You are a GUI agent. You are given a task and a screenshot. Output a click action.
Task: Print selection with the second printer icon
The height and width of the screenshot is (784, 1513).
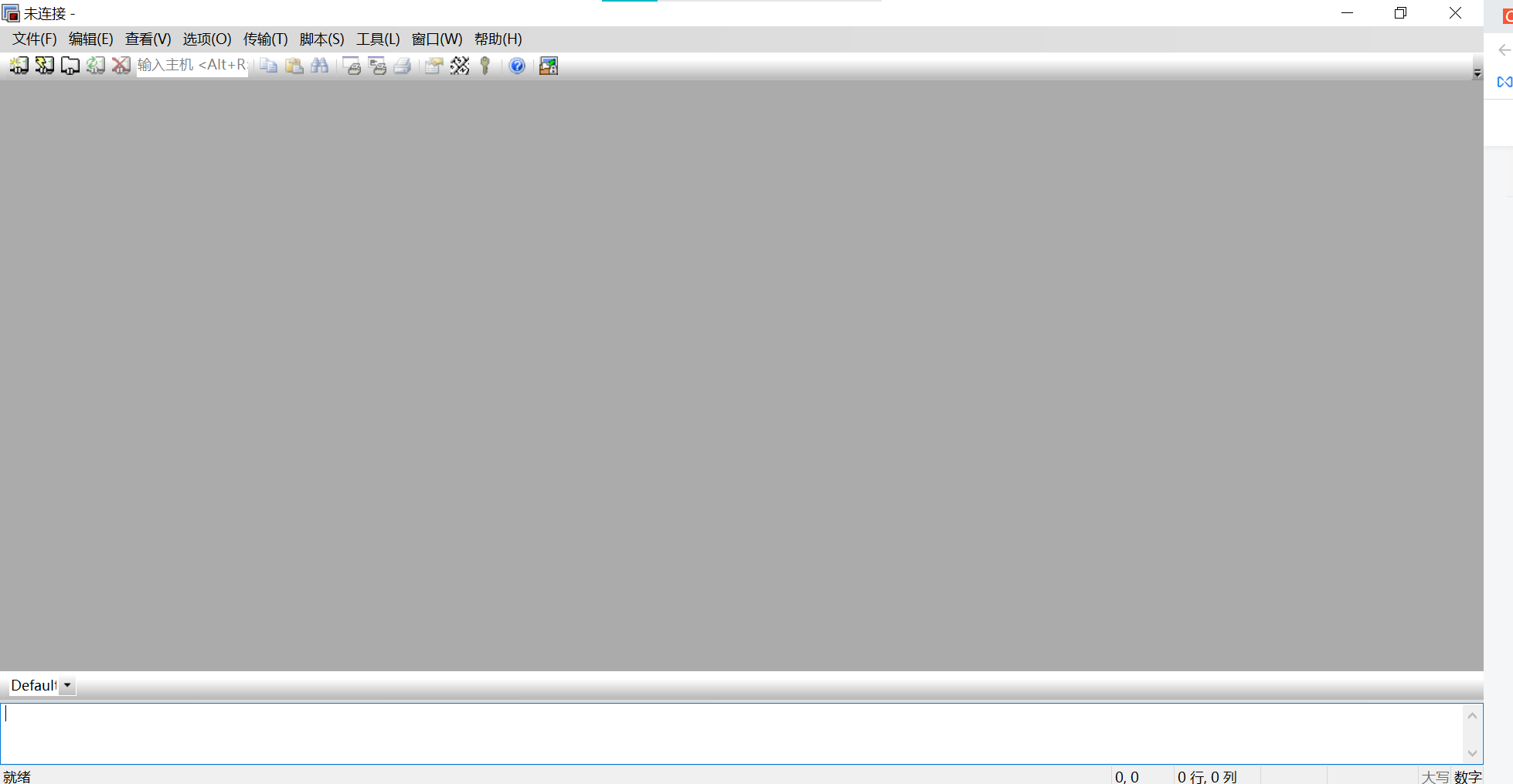point(377,66)
